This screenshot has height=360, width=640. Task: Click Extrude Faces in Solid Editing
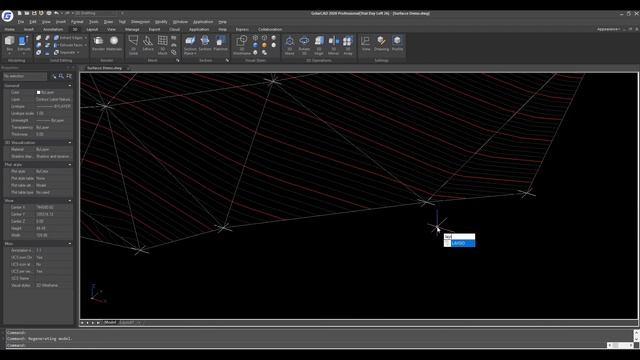click(x=69, y=45)
